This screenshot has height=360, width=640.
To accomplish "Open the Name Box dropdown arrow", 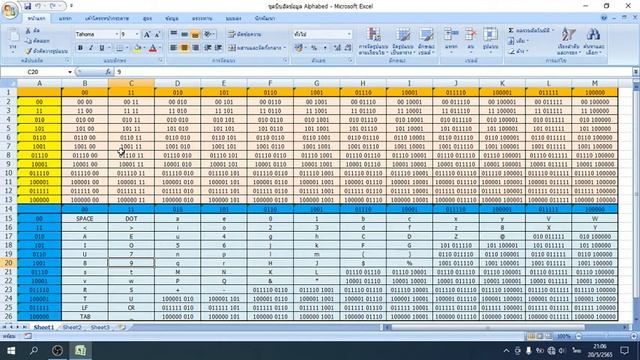I will [x=70, y=72].
